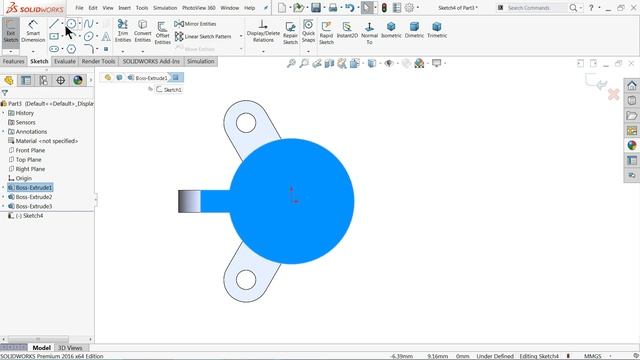640x360 pixels.
Task: Switch to Trimetric view
Action: (437, 30)
